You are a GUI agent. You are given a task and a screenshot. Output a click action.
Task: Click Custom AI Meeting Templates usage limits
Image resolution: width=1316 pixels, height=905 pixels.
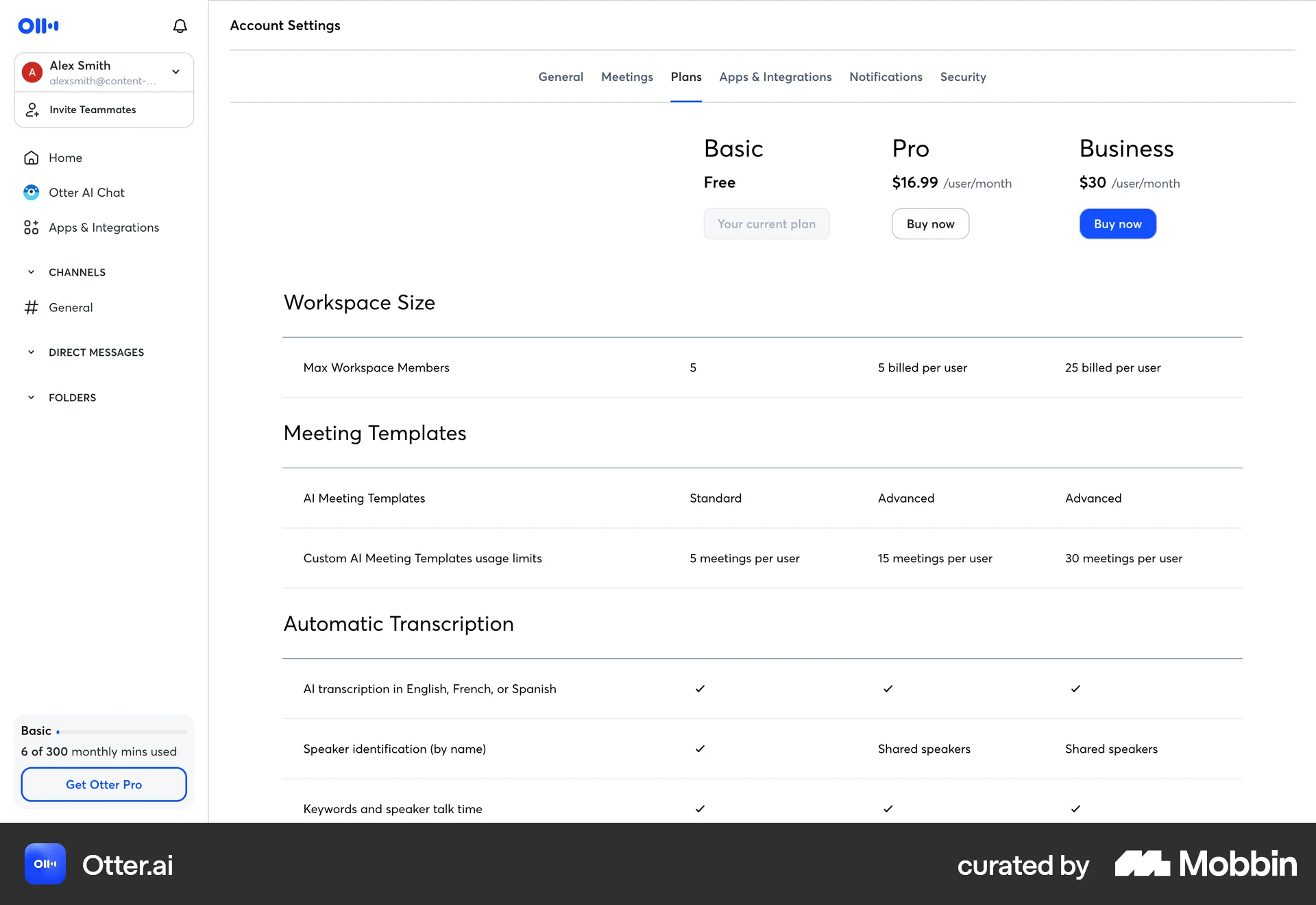[422, 559]
